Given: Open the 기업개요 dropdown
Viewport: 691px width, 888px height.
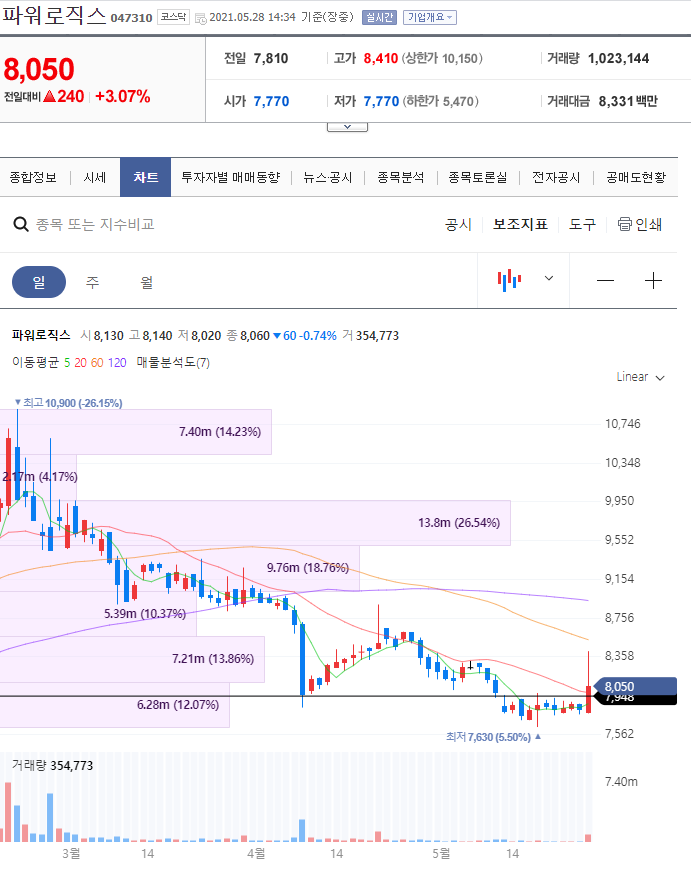Looking at the screenshot, I should coord(429,18).
